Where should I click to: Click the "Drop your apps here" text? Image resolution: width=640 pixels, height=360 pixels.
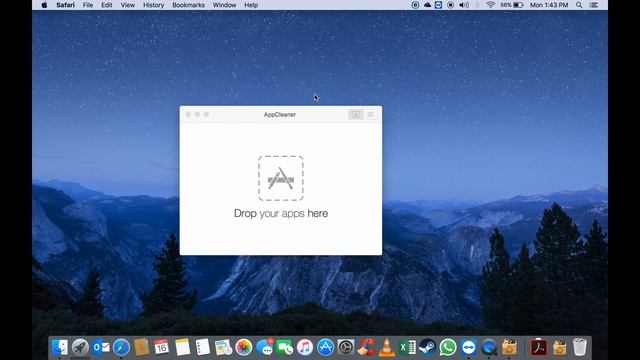pos(281,213)
